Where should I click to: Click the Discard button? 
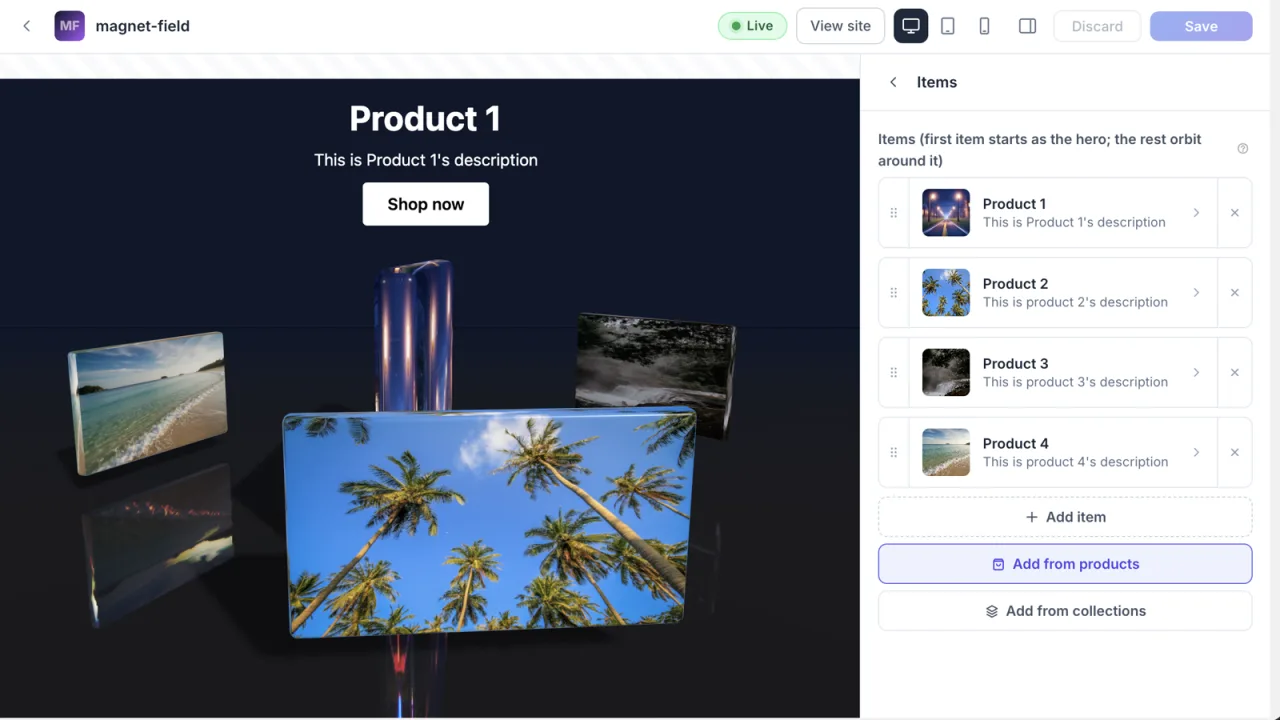click(x=1097, y=26)
